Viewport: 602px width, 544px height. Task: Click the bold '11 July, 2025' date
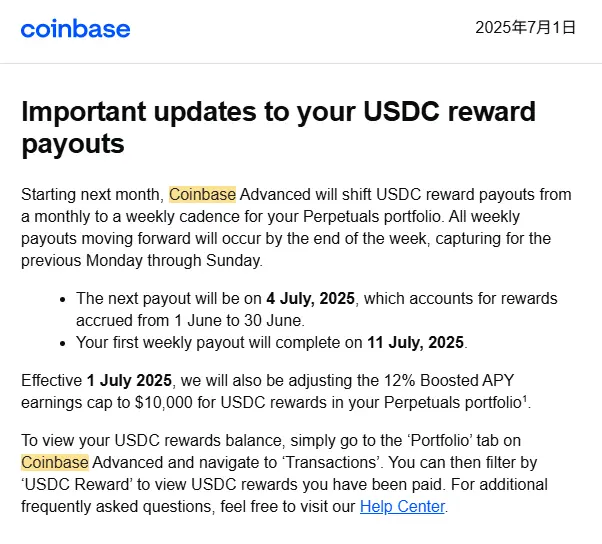tap(415, 342)
